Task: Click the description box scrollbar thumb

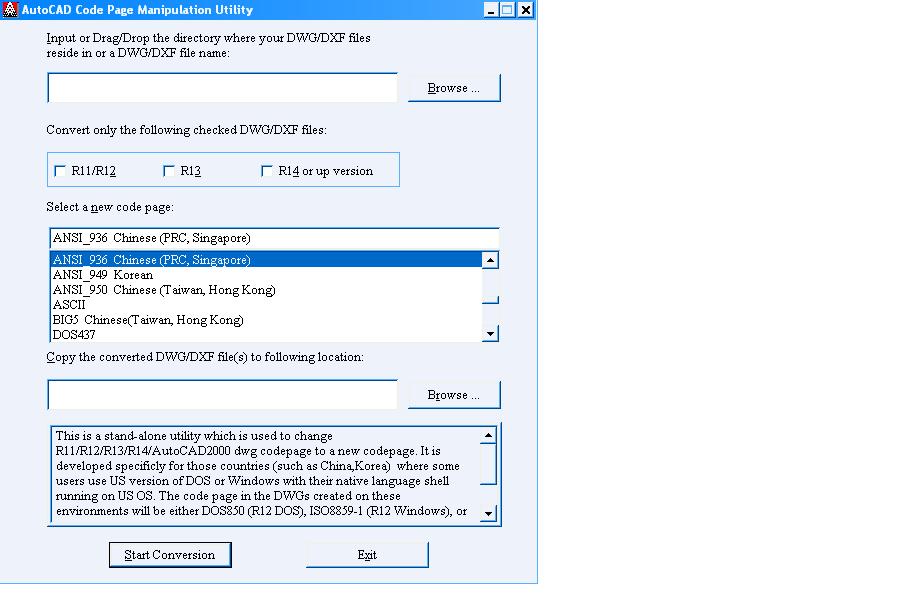Action: 488,464
